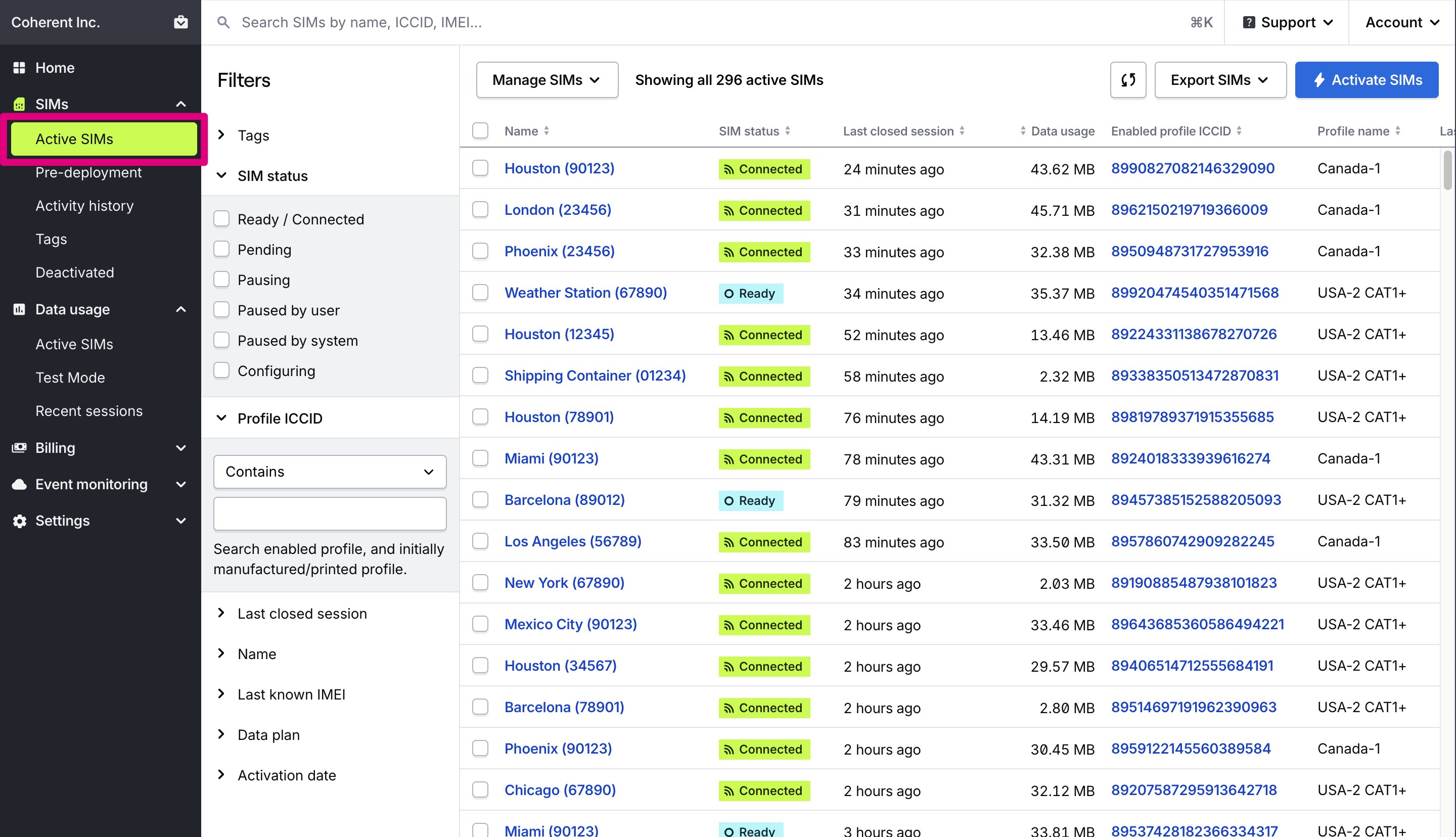Sort by Last closed session arrows
The image size is (1456, 837).
coord(962,131)
